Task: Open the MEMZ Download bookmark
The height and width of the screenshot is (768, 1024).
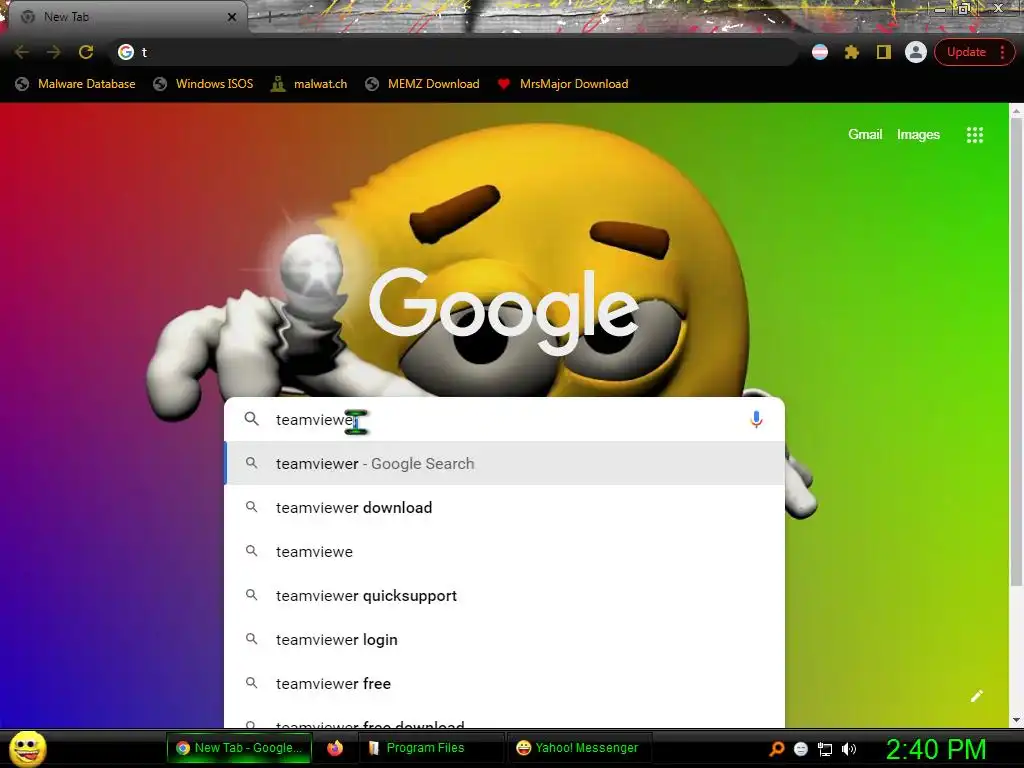Action: [x=423, y=84]
